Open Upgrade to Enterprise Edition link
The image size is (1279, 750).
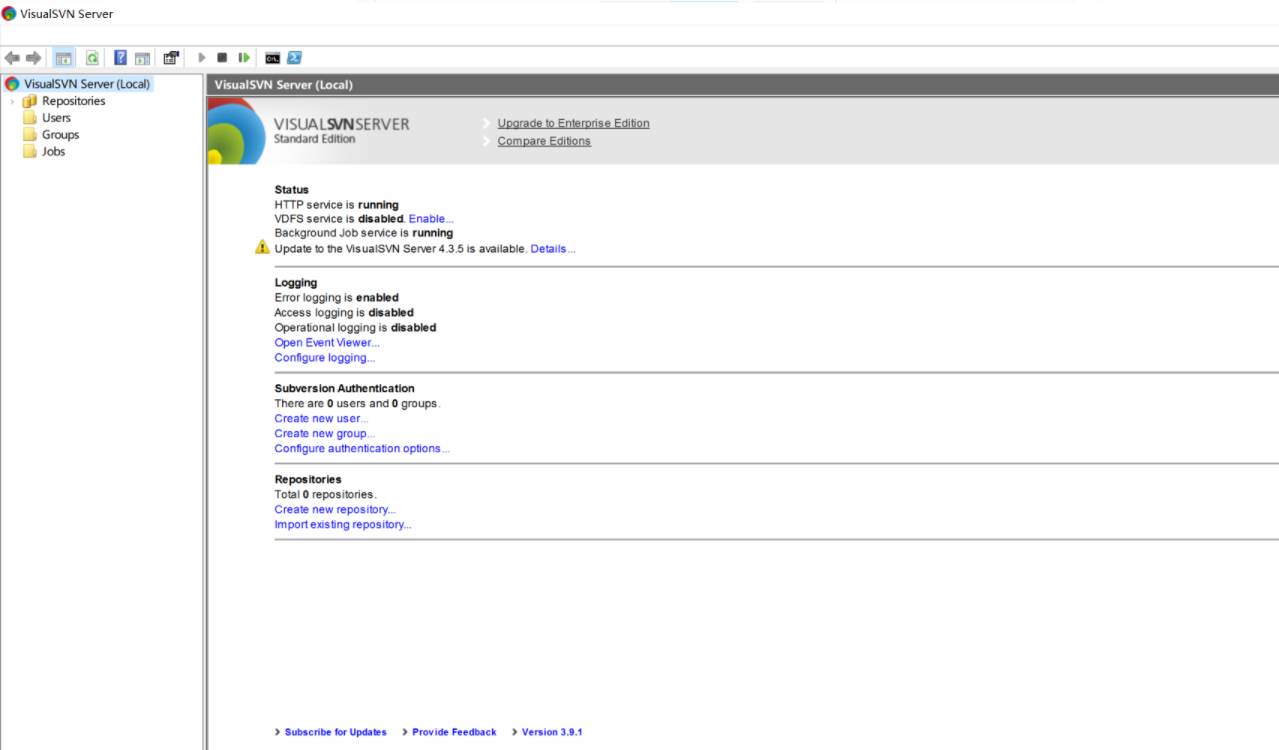coord(573,123)
